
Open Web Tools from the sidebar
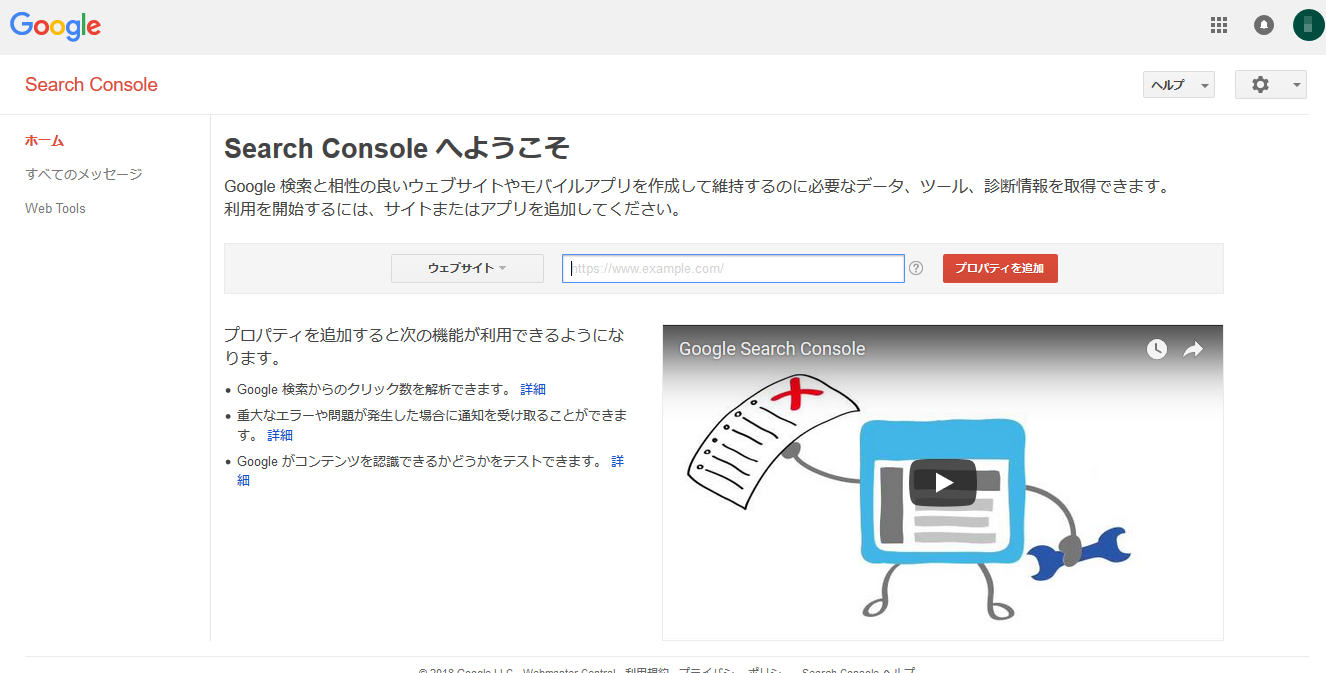55,208
